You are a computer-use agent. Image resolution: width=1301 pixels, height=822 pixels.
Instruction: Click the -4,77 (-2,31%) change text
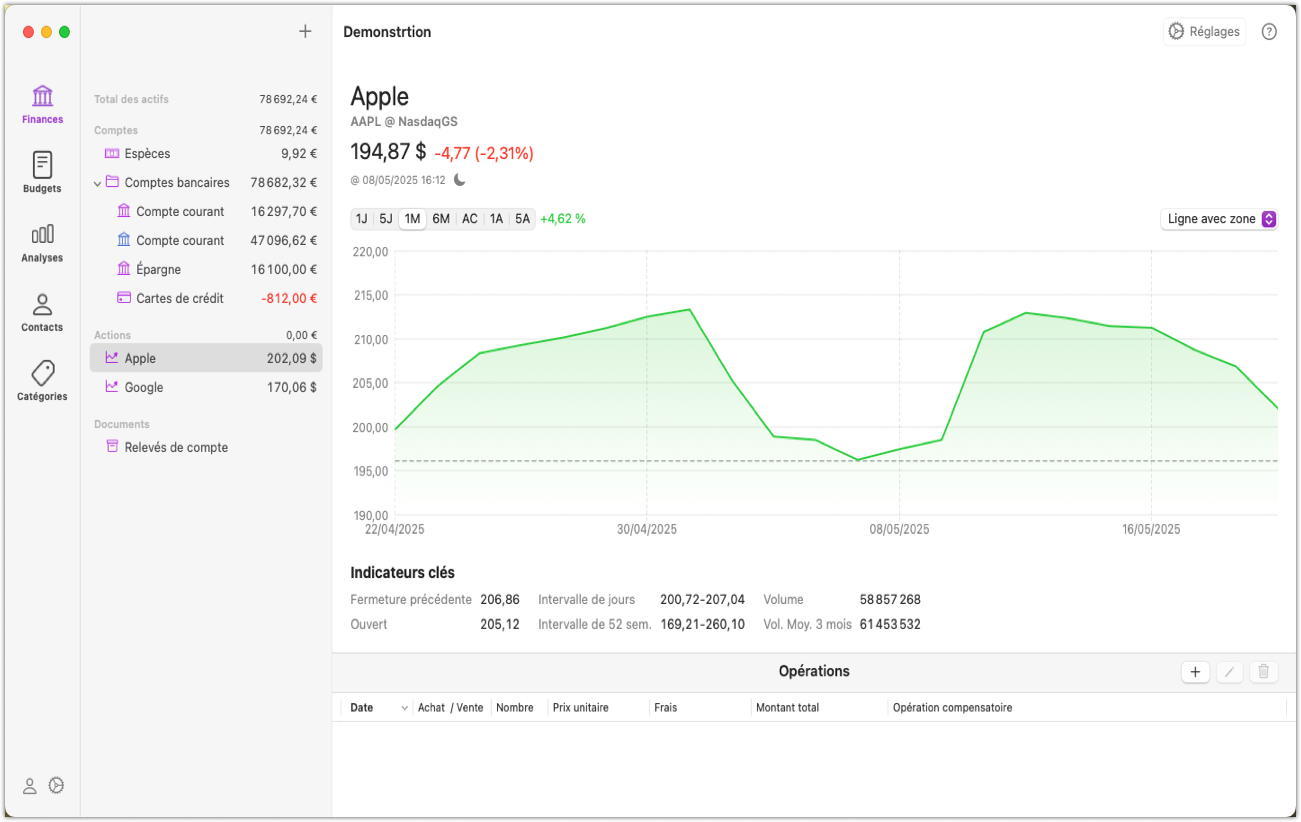(x=484, y=153)
